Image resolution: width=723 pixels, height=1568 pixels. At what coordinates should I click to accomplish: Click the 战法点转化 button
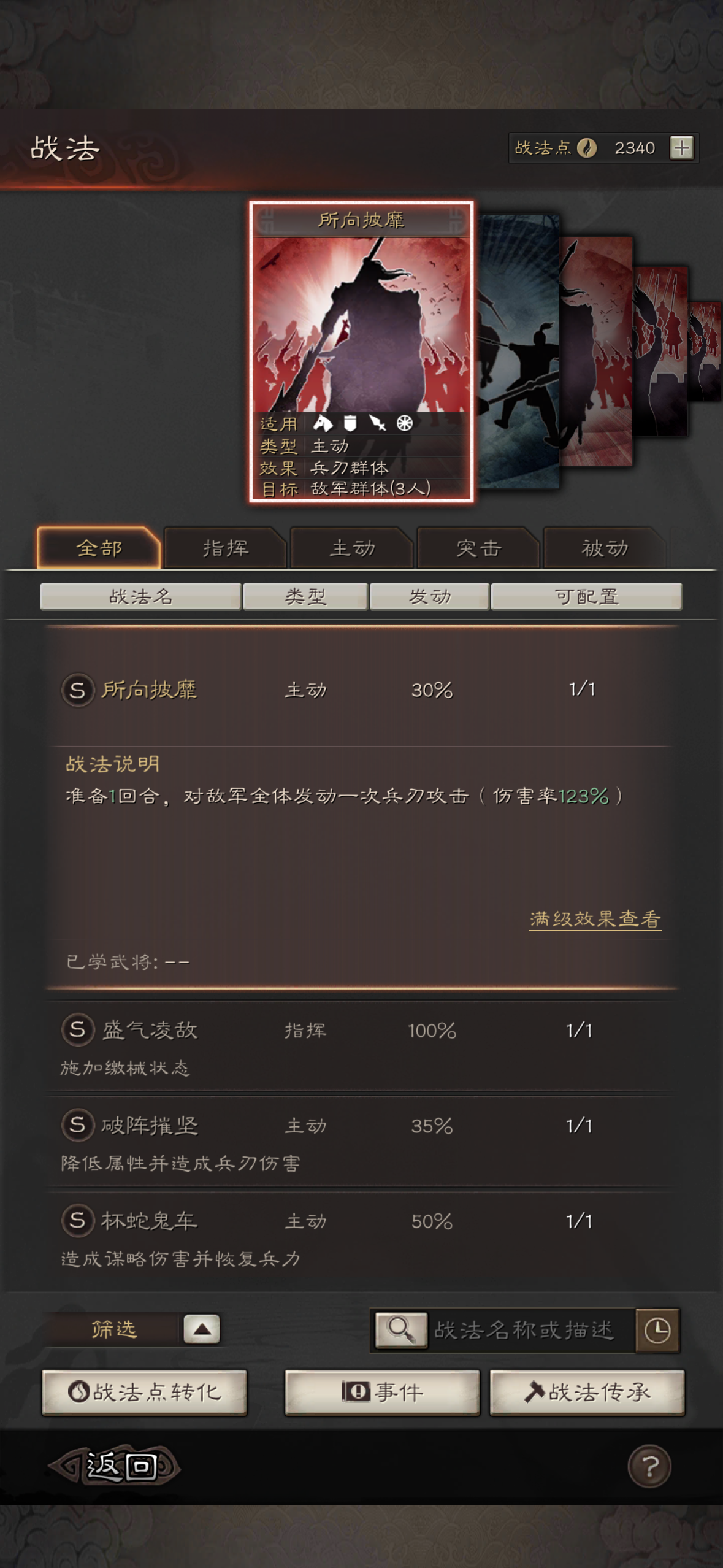click(145, 1392)
